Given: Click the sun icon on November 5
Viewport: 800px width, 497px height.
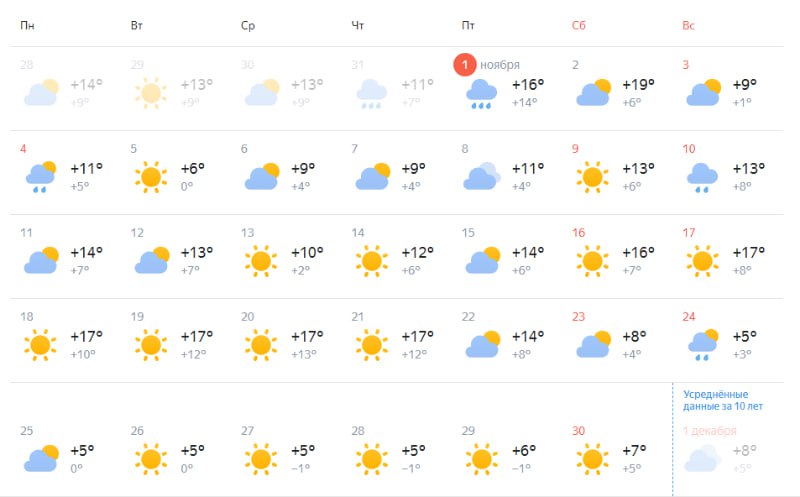Looking at the screenshot, I should (151, 177).
